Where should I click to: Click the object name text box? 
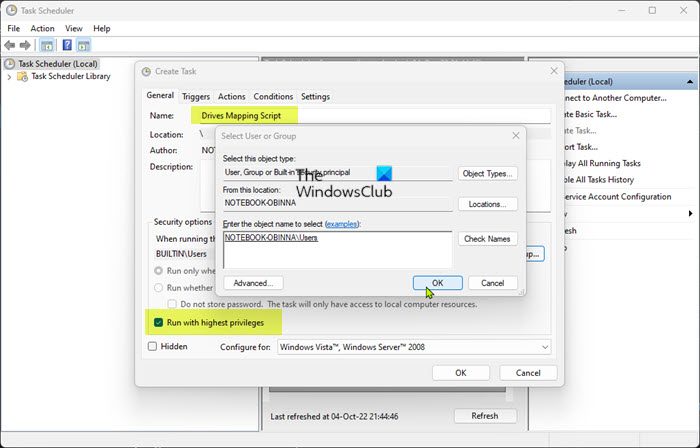pos(338,250)
